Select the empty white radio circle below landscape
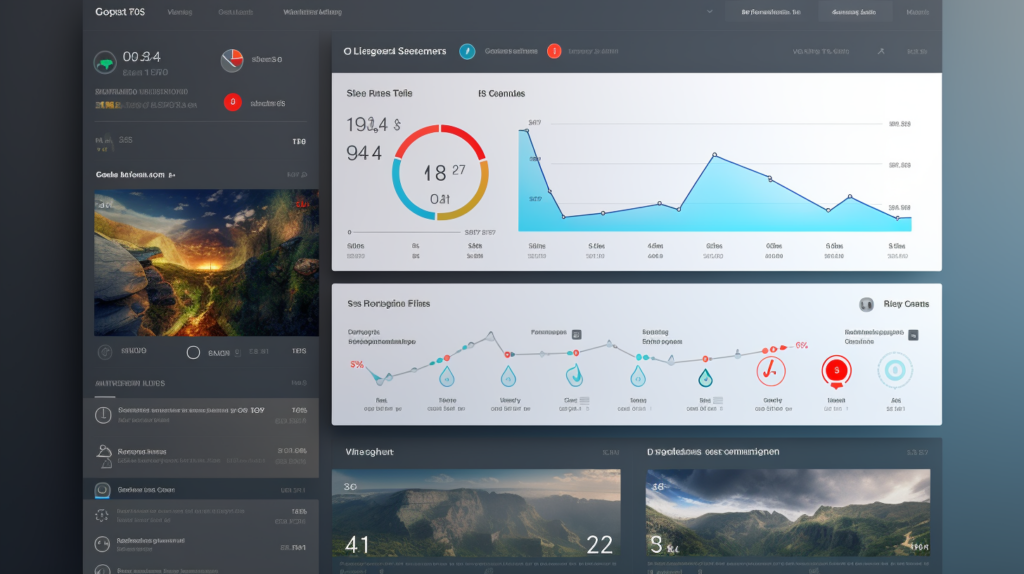The image size is (1024, 574). click(x=193, y=353)
